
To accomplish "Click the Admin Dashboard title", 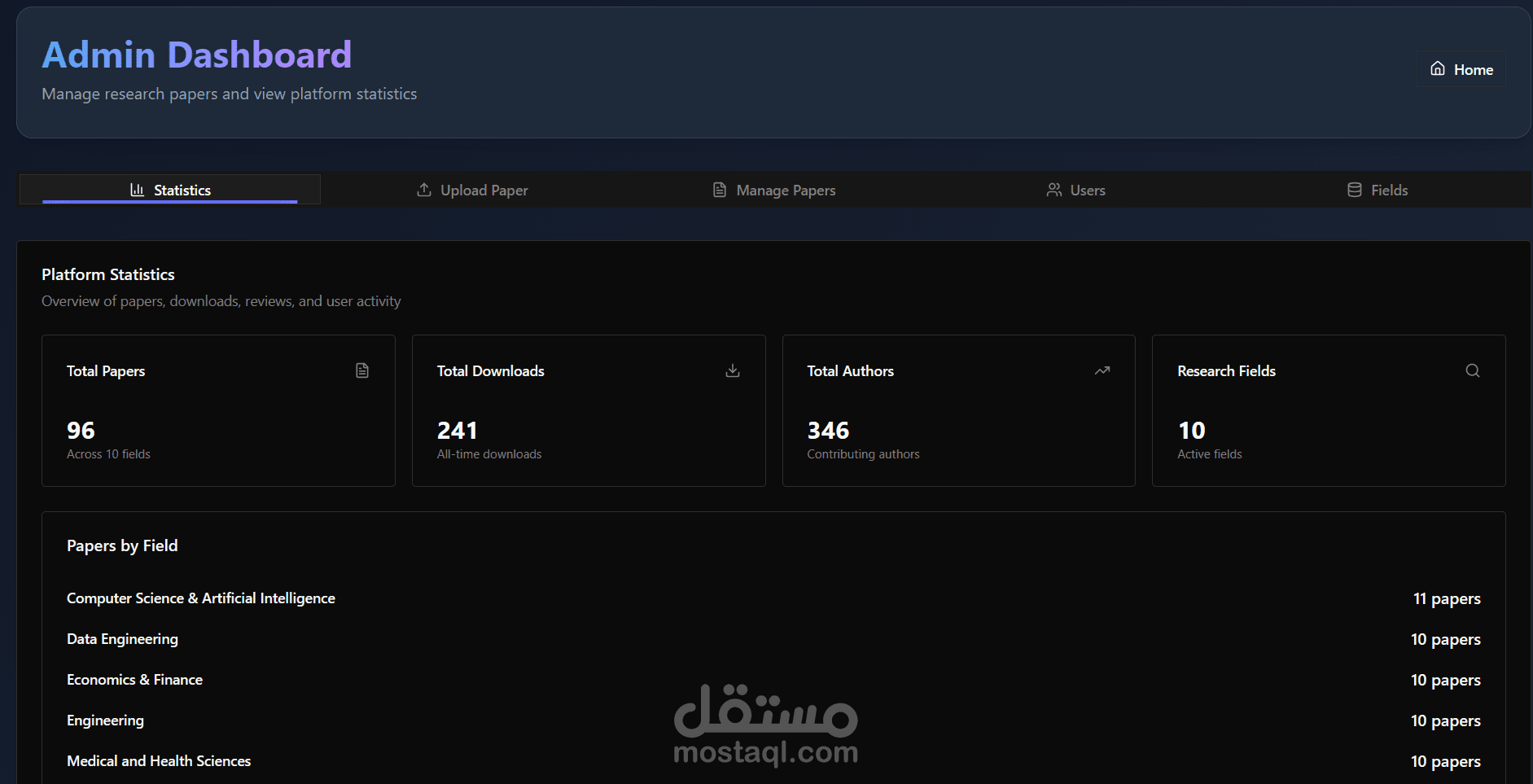I will (x=197, y=55).
